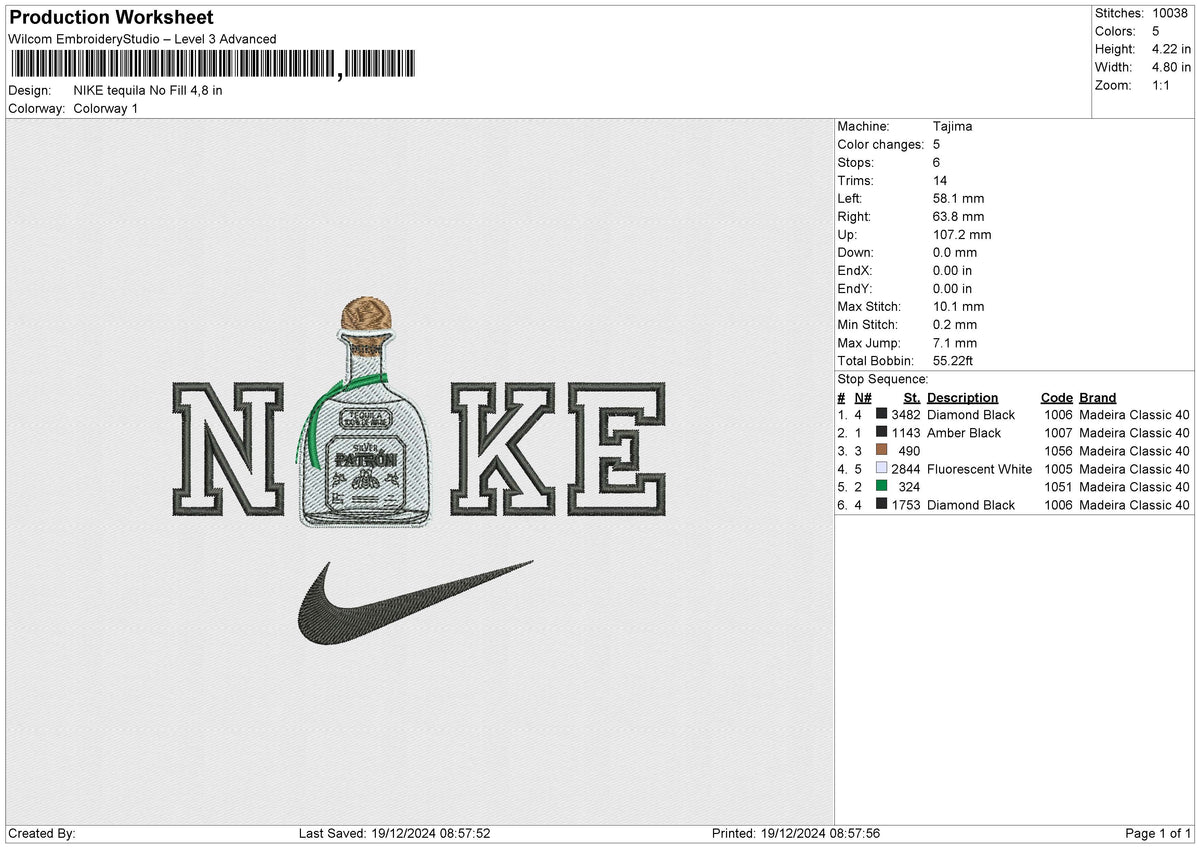Screen dimensions: 1200x848
Task: Click stitch count 1753 in last row
Action: tap(905, 504)
